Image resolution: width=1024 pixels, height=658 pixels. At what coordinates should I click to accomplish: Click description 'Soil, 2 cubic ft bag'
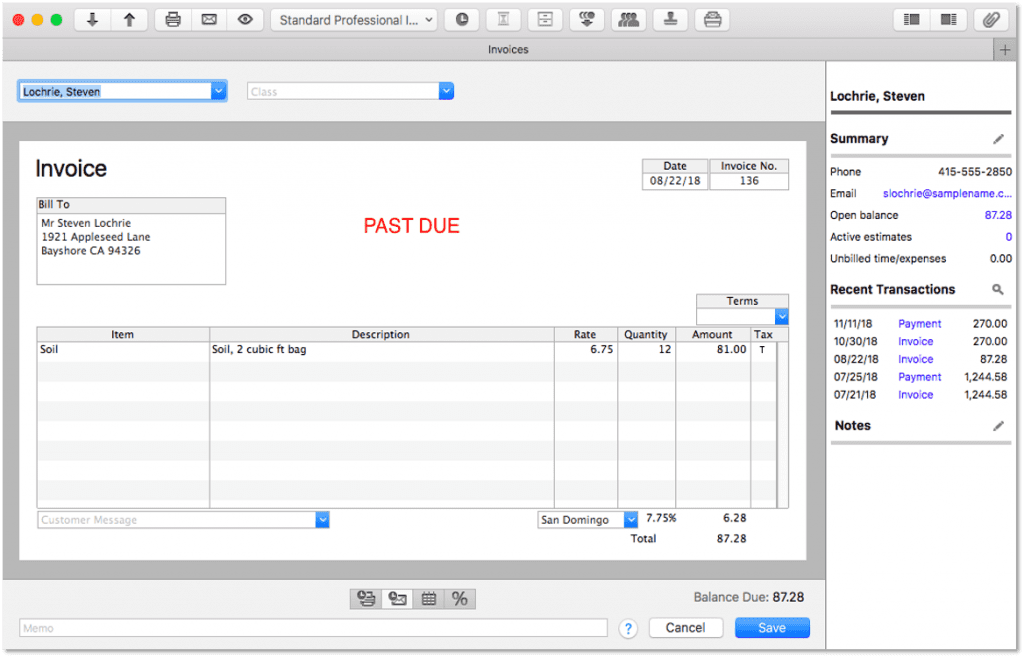coord(259,349)
